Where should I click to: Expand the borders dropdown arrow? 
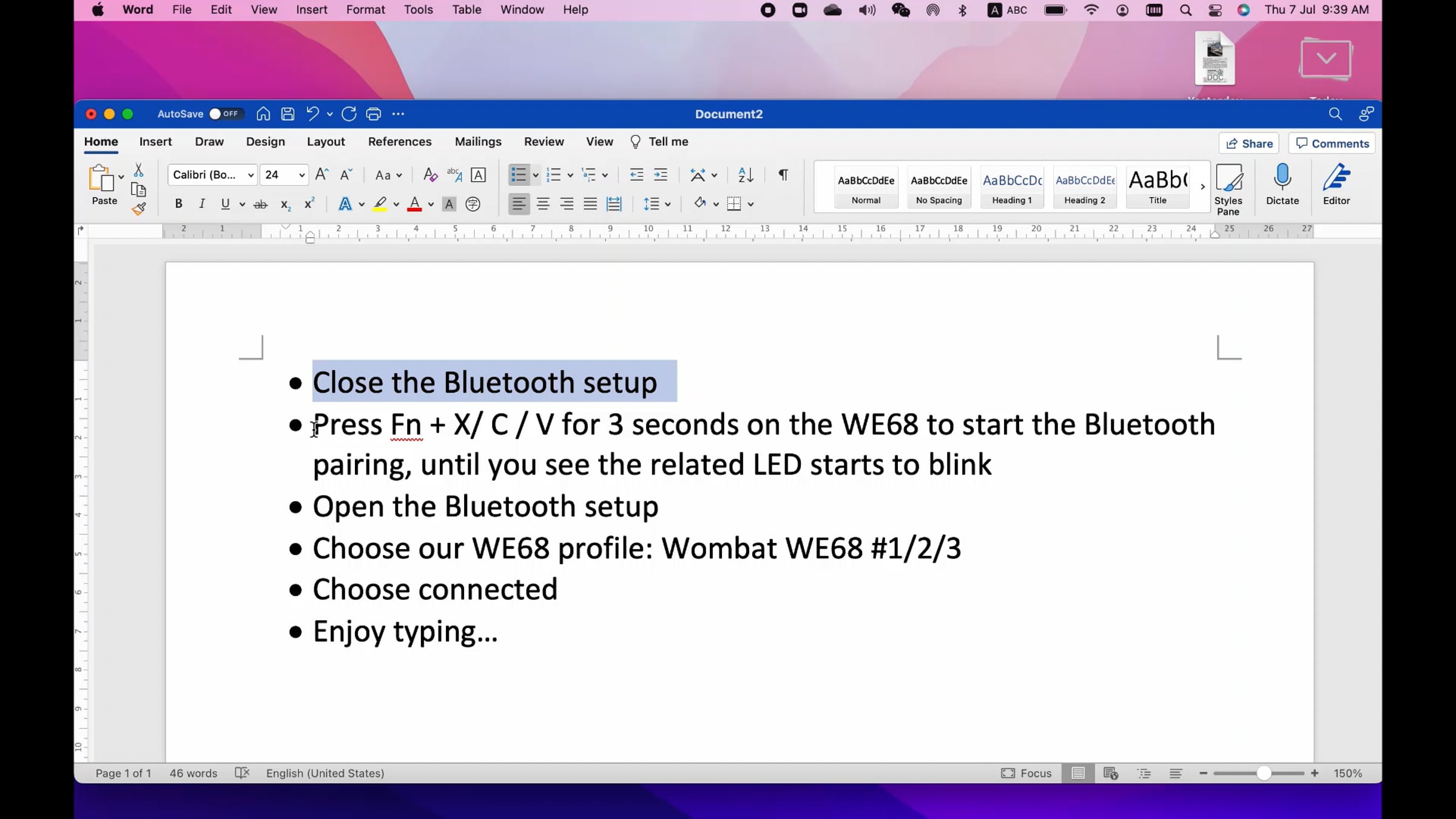pyautogui.click(x=750, y=204)
